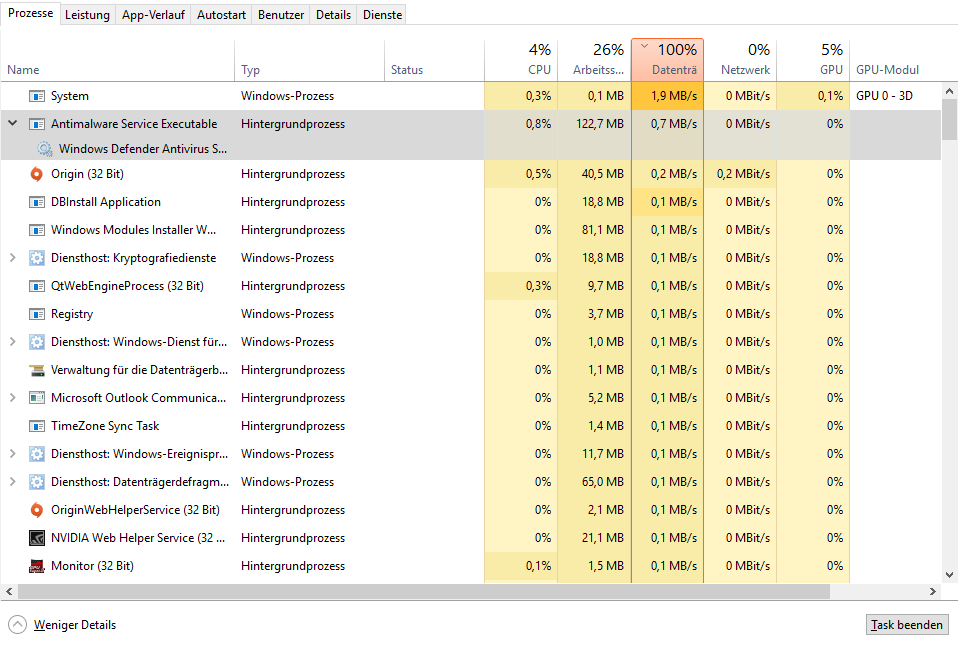The height and width of the screenshot is (649, 958).
Task: Click the vertical scrollbar down arrow
Action: 949,574
